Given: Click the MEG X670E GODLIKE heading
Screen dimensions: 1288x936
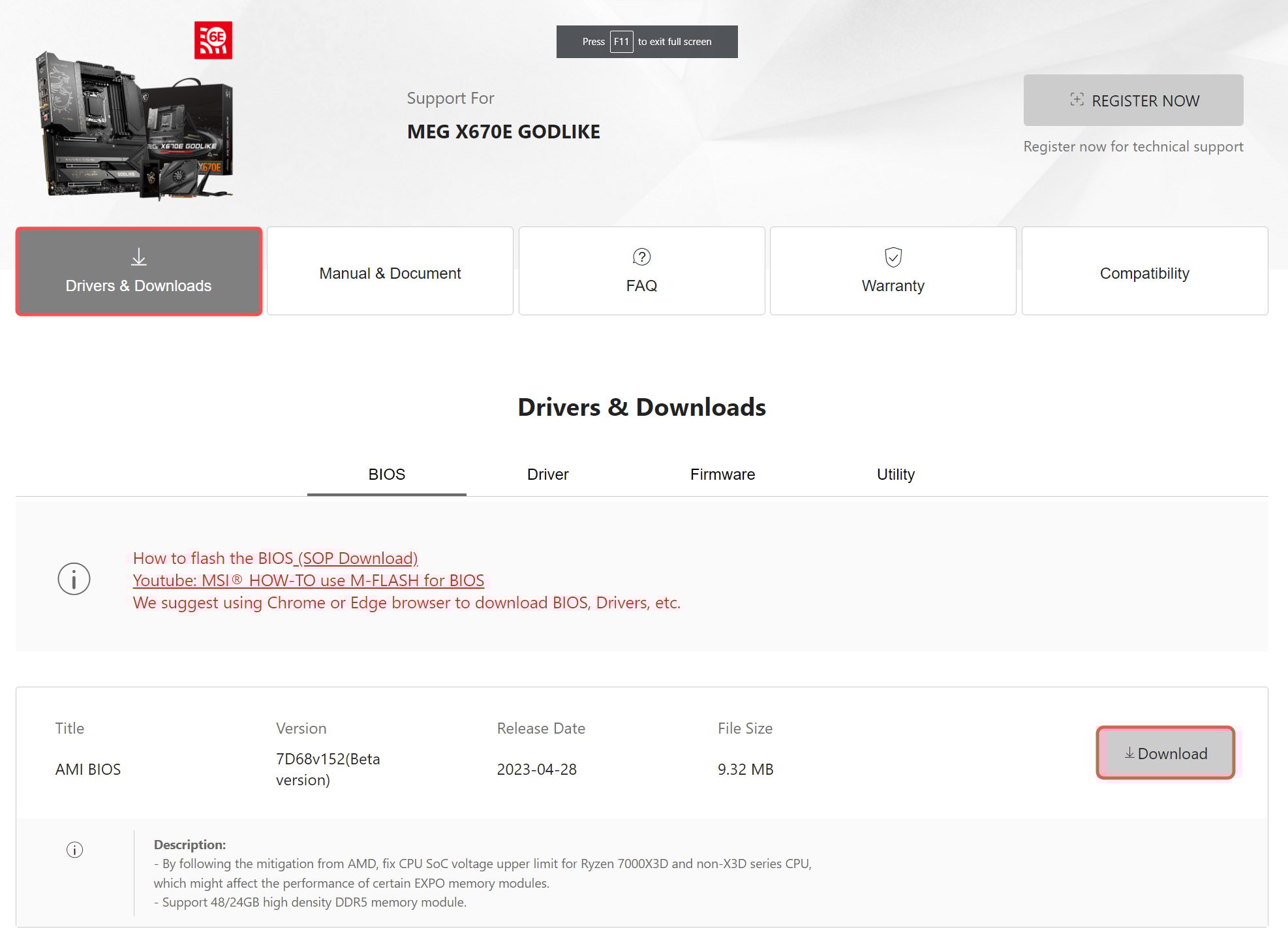Looking at the screenshot, I should coord(504,131).
